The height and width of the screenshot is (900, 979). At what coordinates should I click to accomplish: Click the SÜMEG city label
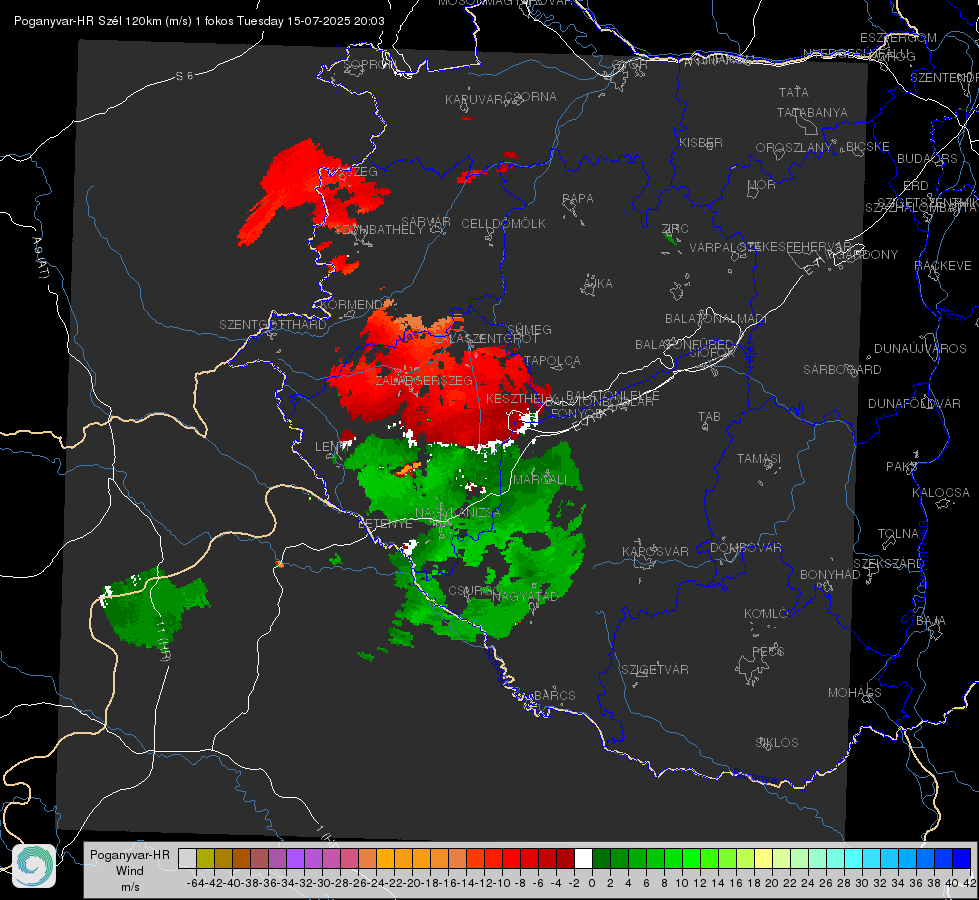[529, 329]
